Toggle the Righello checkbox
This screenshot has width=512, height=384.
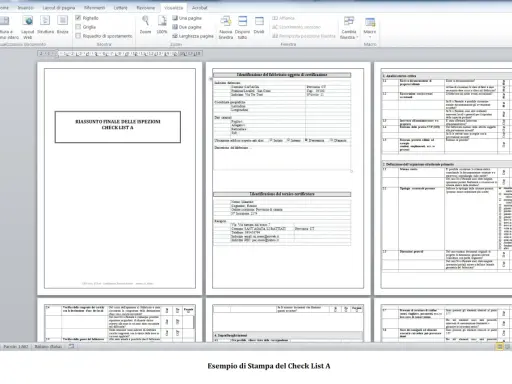(78, 18)
